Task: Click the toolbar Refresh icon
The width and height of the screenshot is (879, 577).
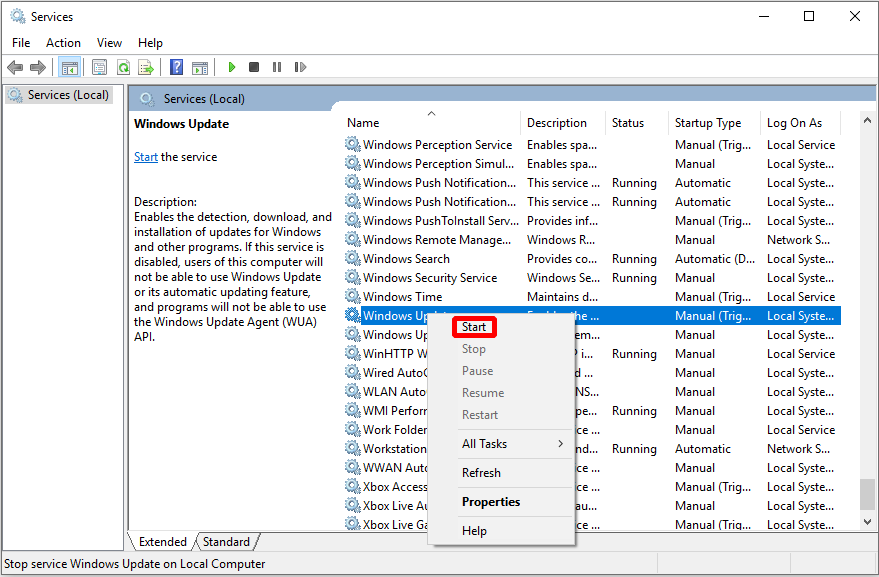Action: pos(123,67)
